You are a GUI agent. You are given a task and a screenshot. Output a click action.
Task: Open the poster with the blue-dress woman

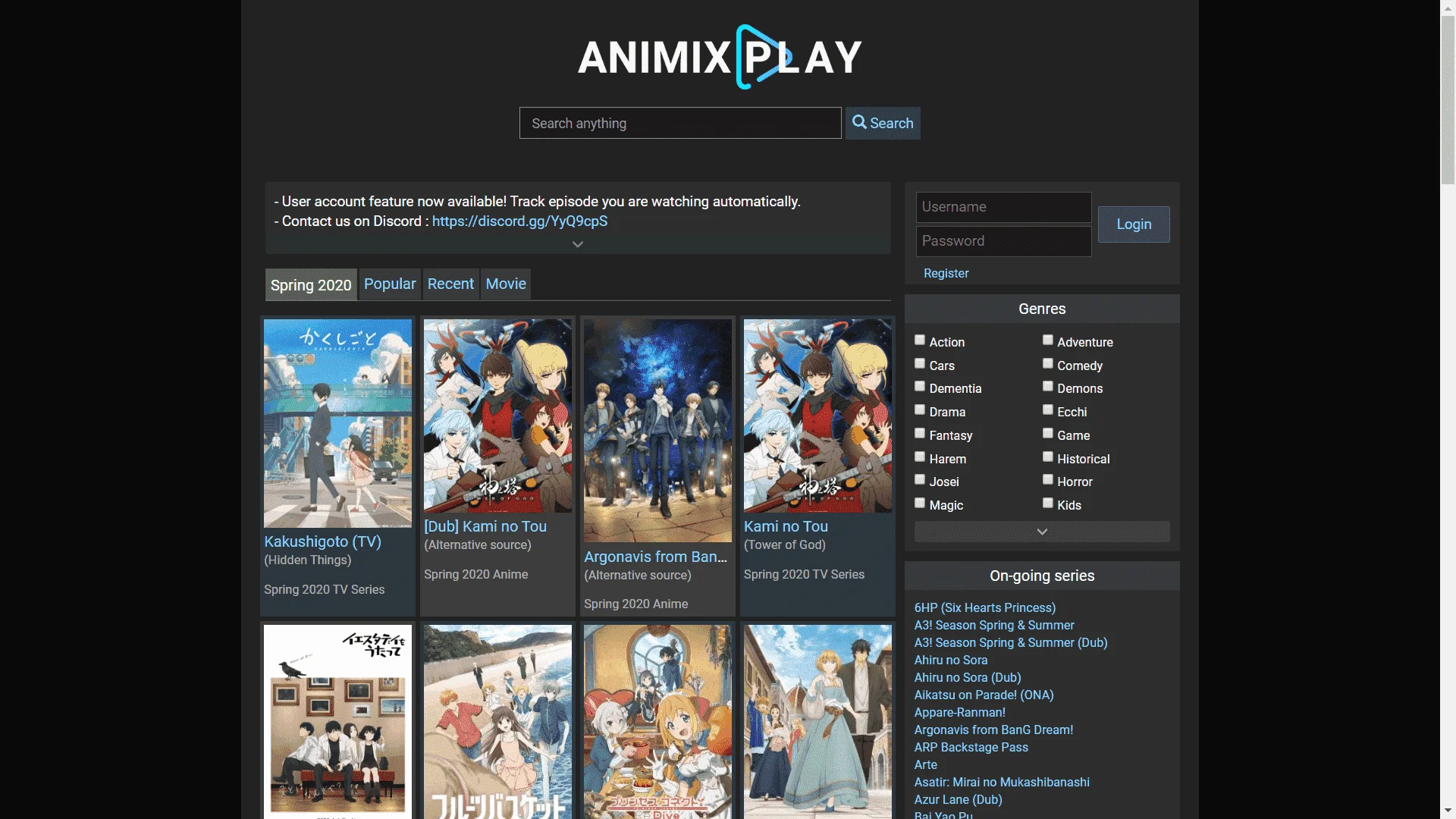click(817, 722)
